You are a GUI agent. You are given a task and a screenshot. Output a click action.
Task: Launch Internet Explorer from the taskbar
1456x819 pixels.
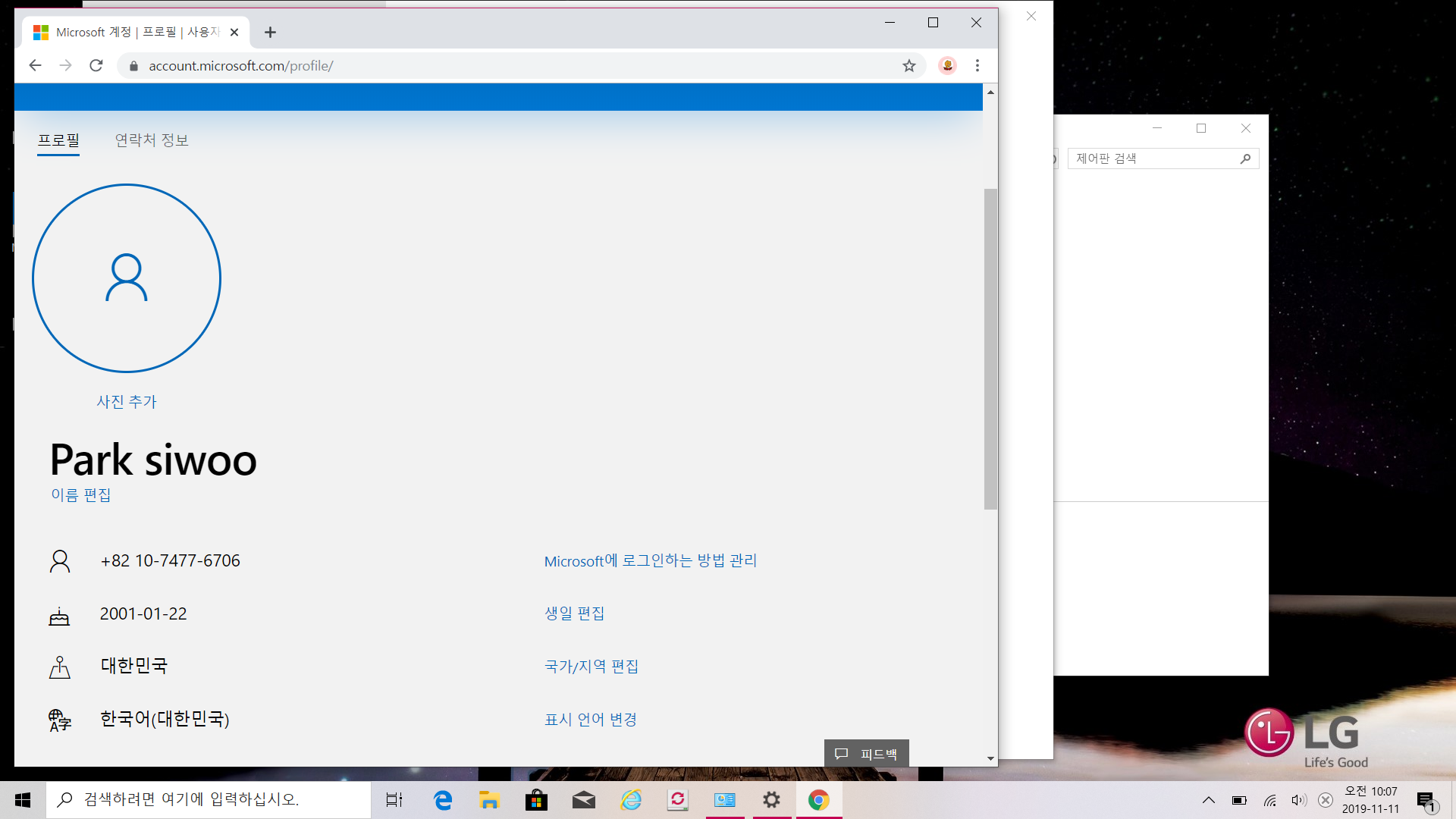[630, 799]
